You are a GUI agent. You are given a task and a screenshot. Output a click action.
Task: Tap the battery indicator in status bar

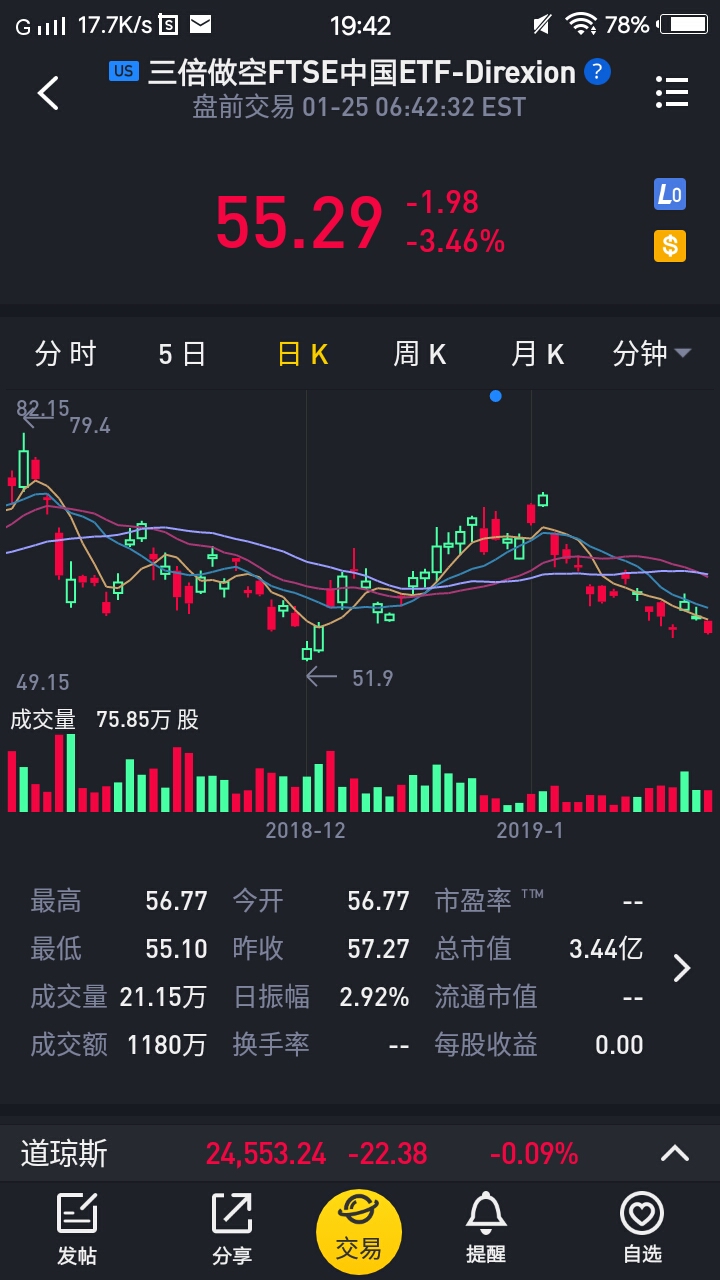(685, 24)
